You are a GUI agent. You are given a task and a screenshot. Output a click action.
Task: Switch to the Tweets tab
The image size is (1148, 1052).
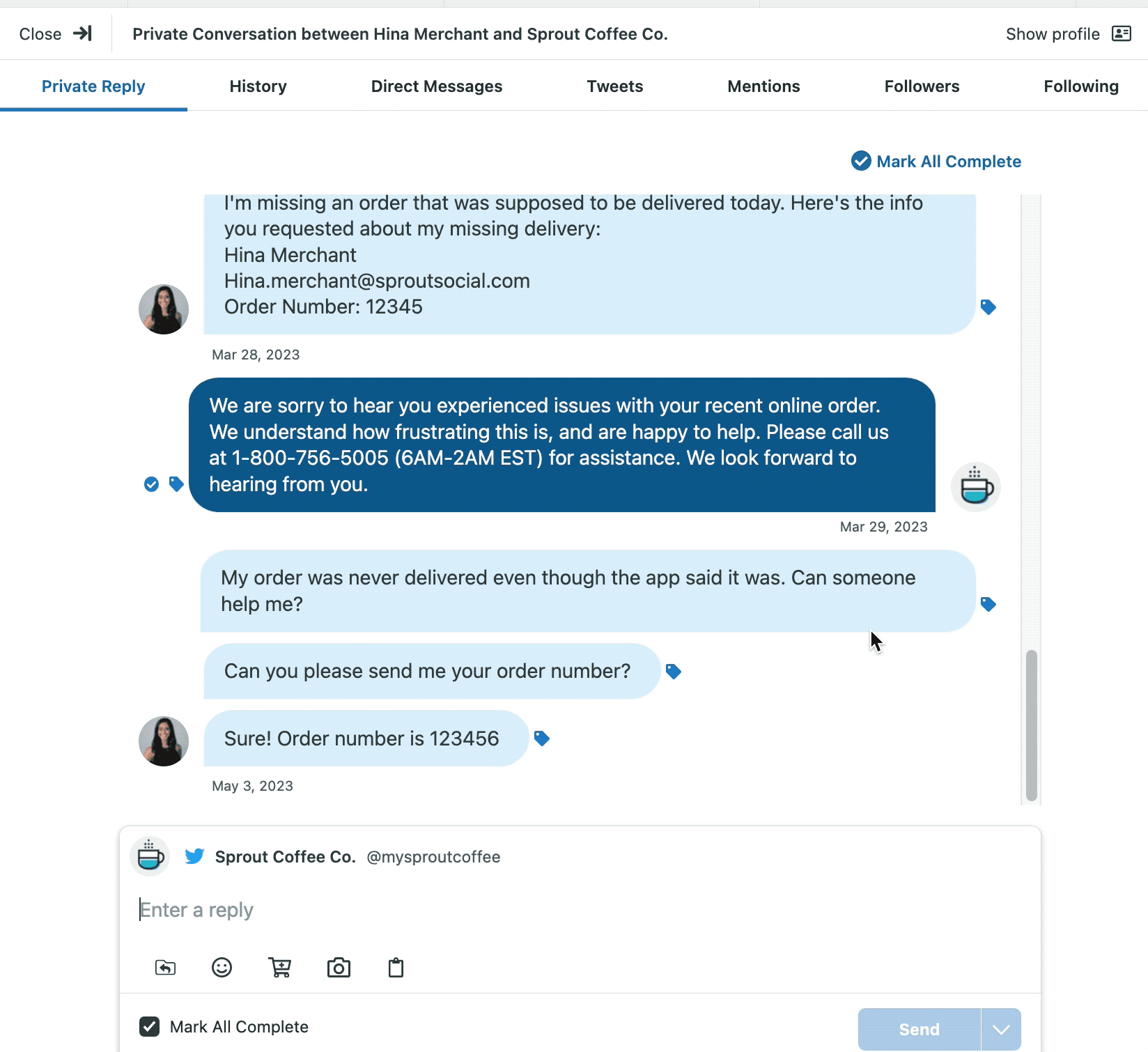615,86
